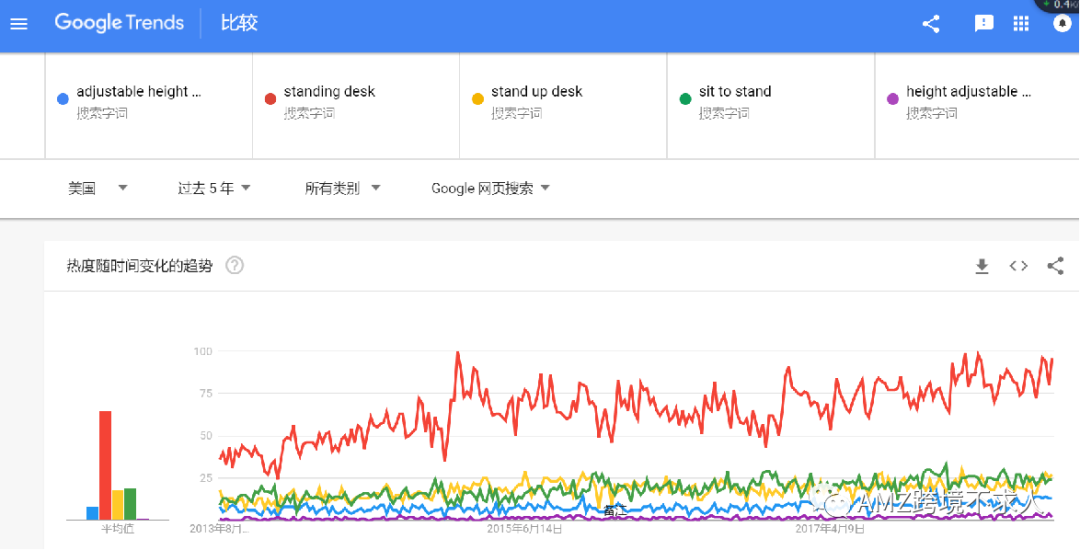Expand the 美国 region dropdown
This screenshot has width=1080, height=550.
(98, 188)
